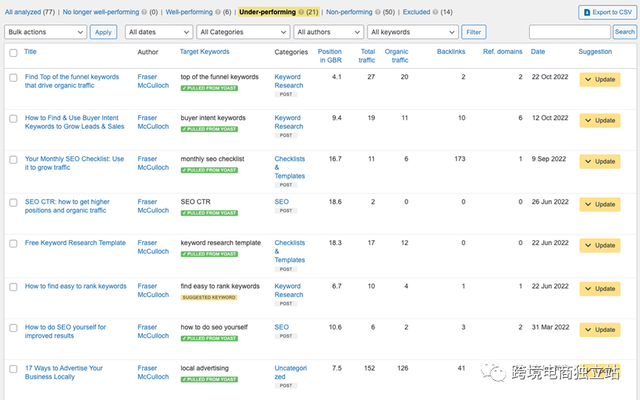Focus the search input field
Viewport: 640px width, 400px height.
click(x=569, y=32)
